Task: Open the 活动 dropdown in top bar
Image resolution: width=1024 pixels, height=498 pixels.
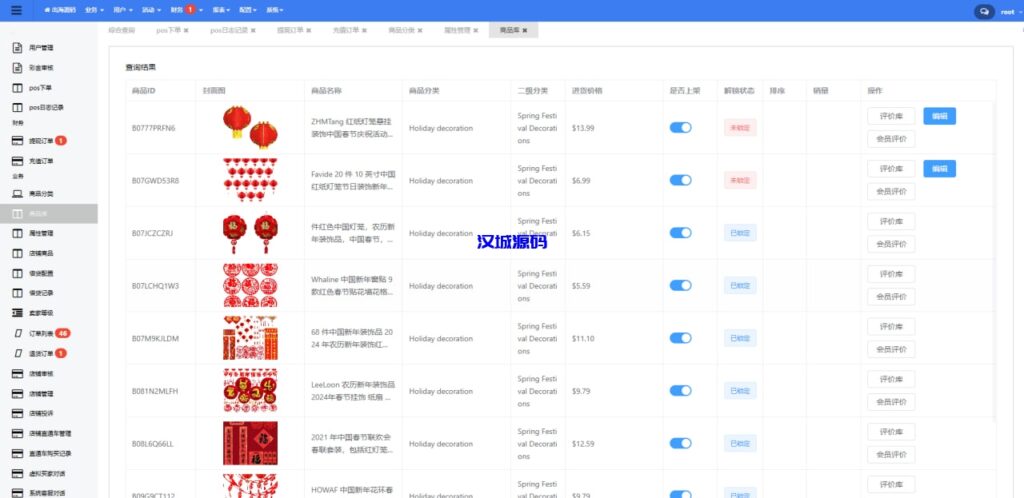Action: (x=152, y=10)
